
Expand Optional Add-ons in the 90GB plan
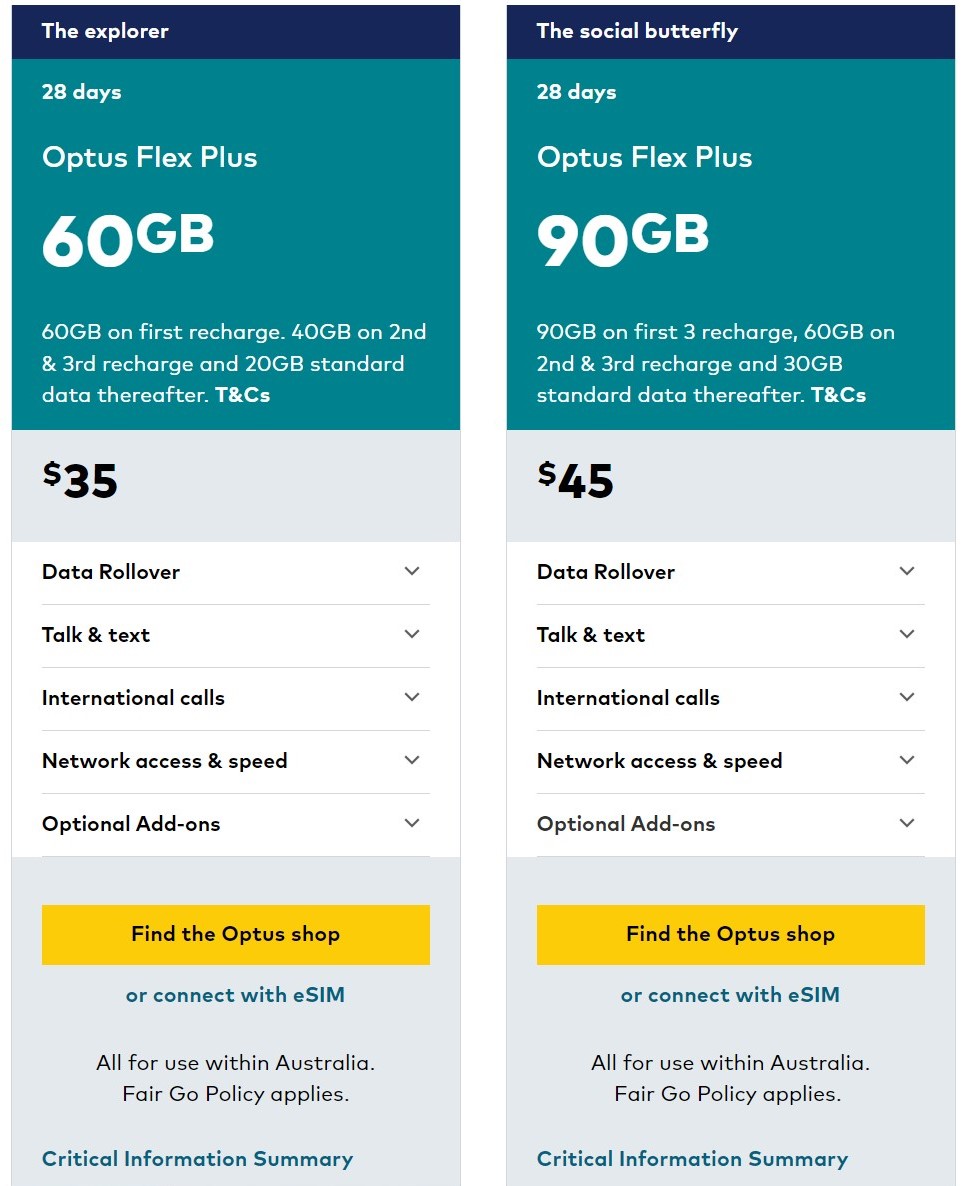(x=730, y=824)
